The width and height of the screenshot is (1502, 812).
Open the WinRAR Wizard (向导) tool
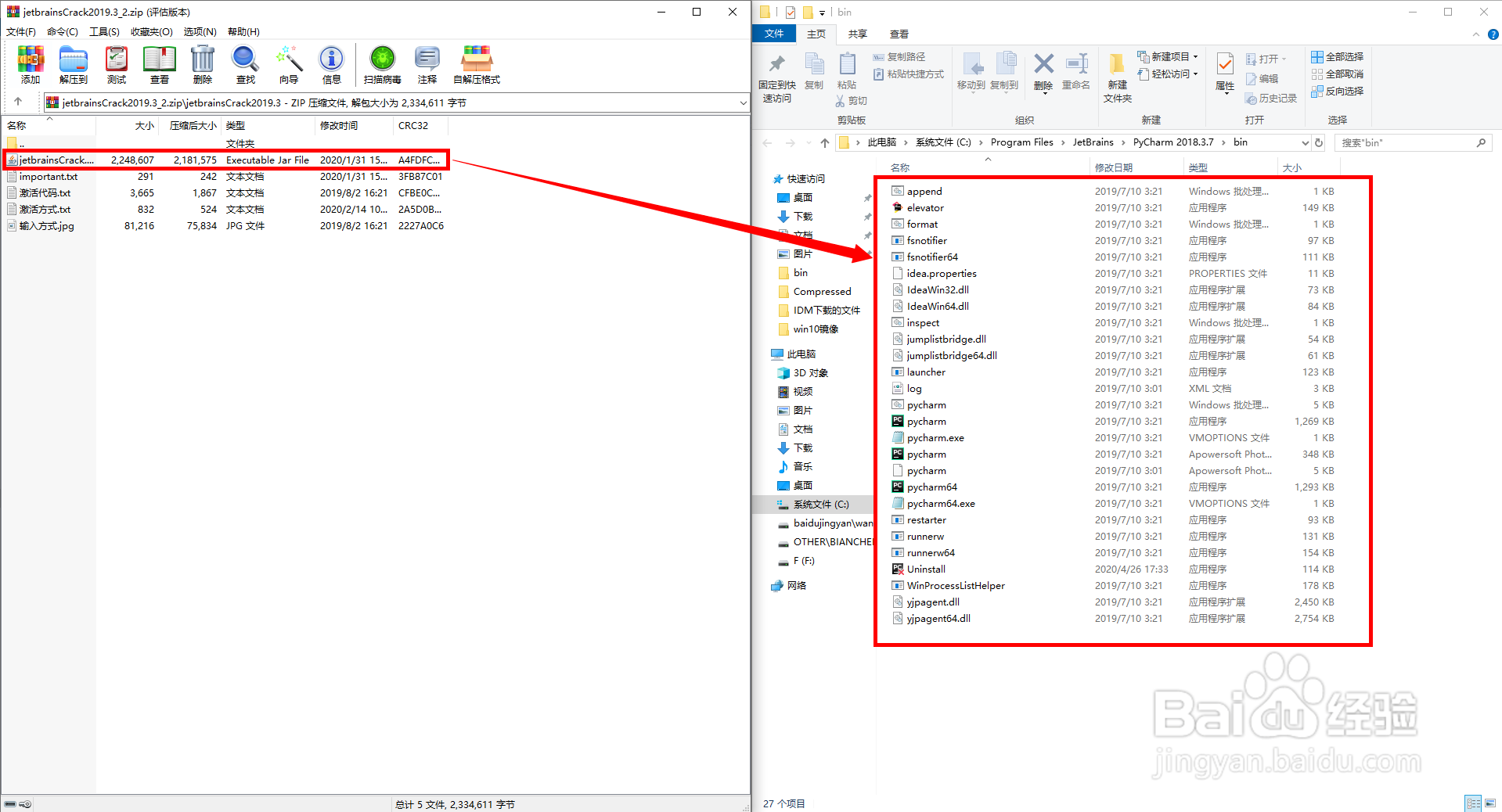coord(288,64)
